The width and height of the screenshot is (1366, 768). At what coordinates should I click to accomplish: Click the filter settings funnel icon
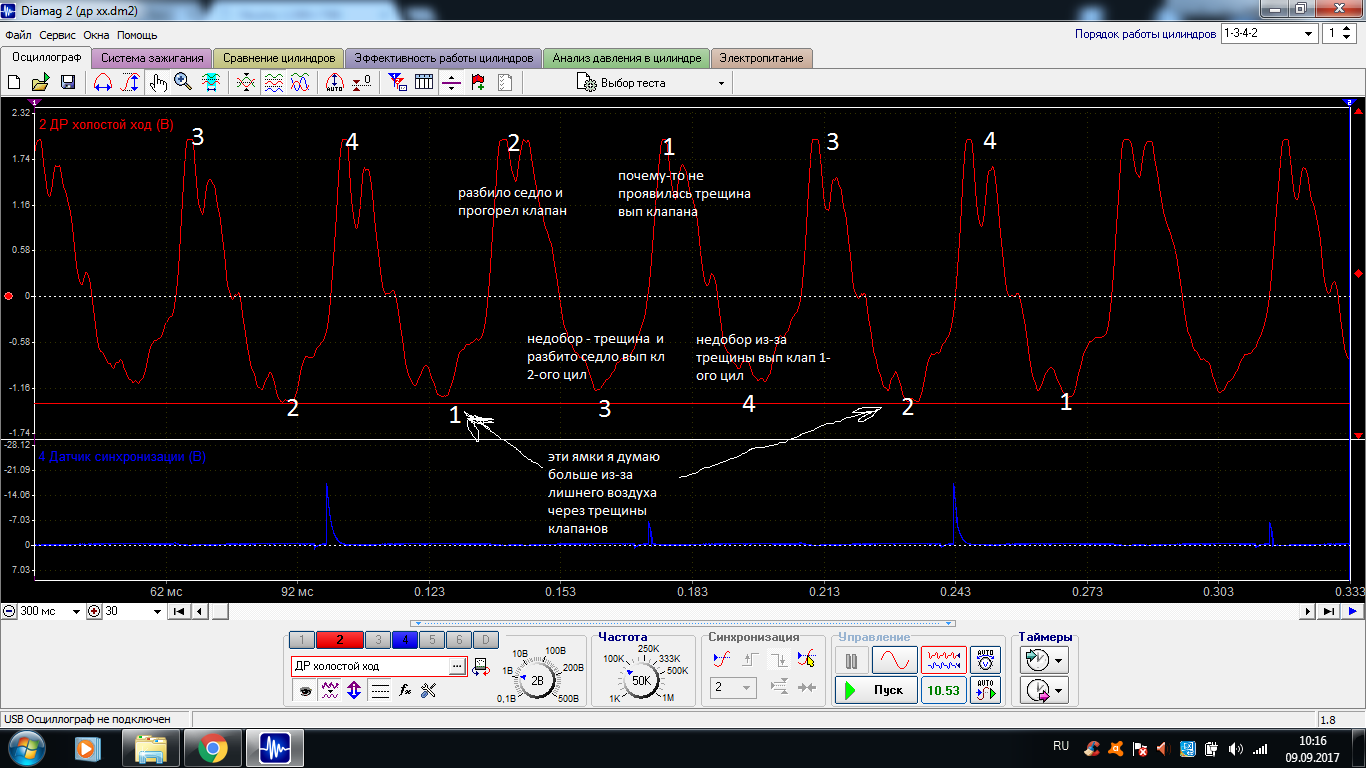(397, 83)
